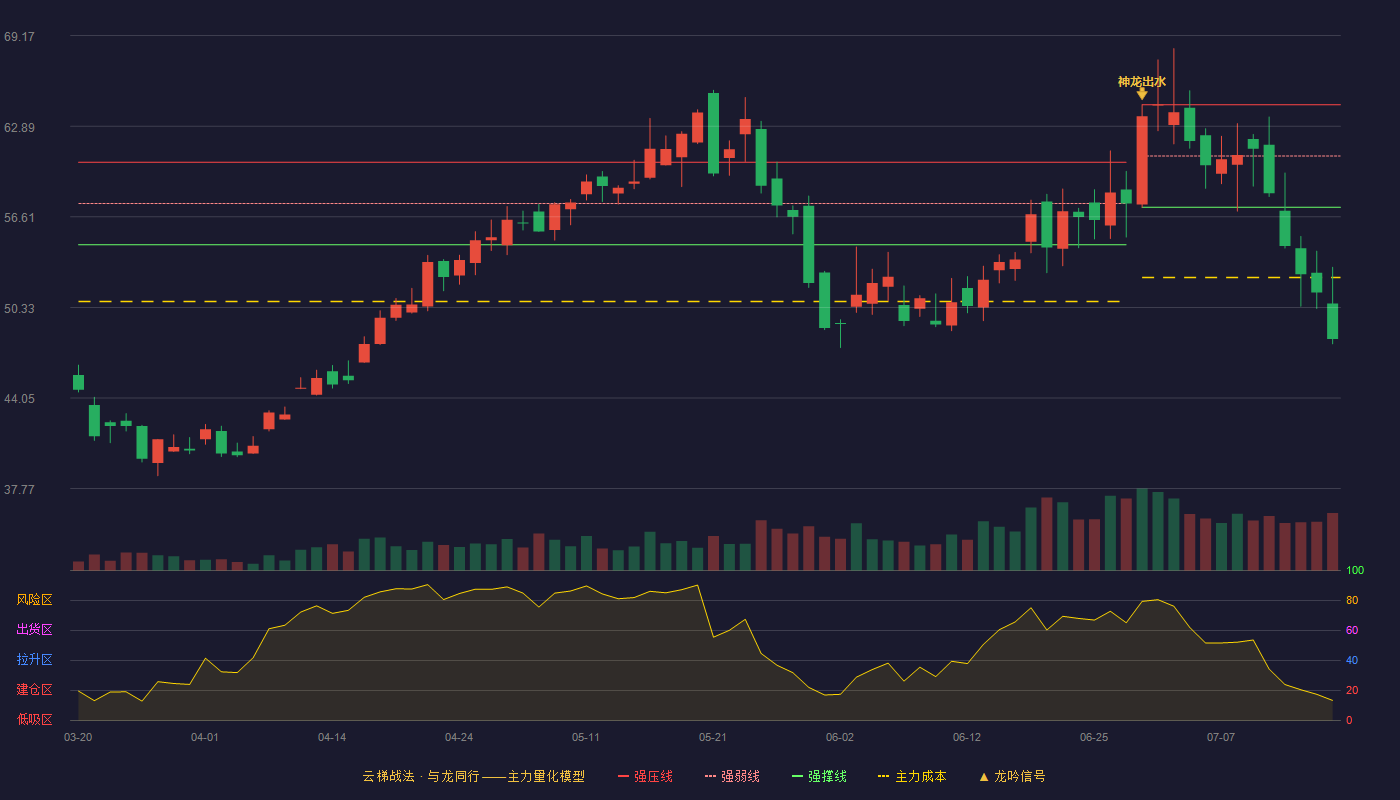Click the 69.17 price axis label

(19, 37)
